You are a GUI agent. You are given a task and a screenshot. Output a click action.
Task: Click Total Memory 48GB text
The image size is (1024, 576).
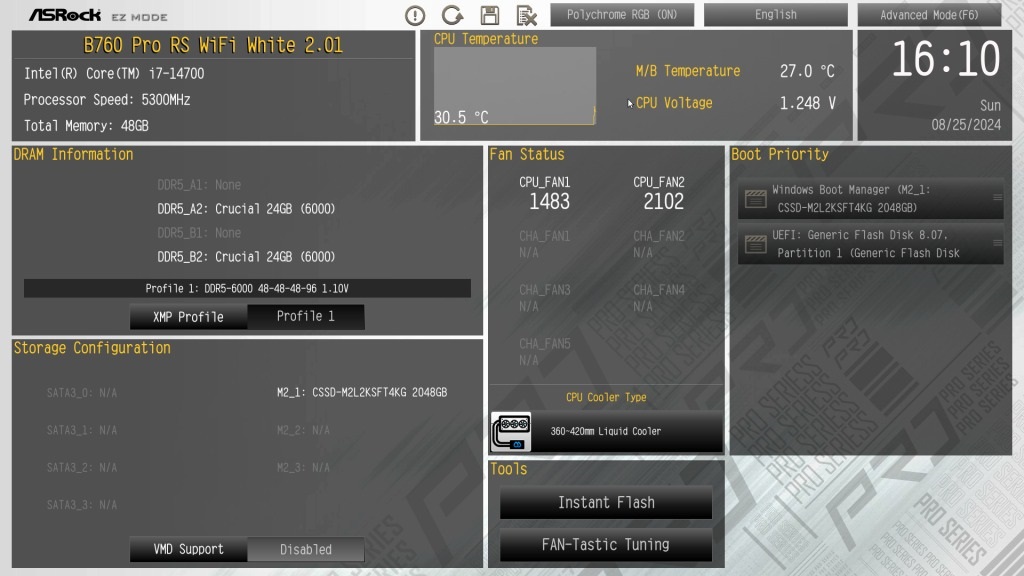click(x=86, y=126)
